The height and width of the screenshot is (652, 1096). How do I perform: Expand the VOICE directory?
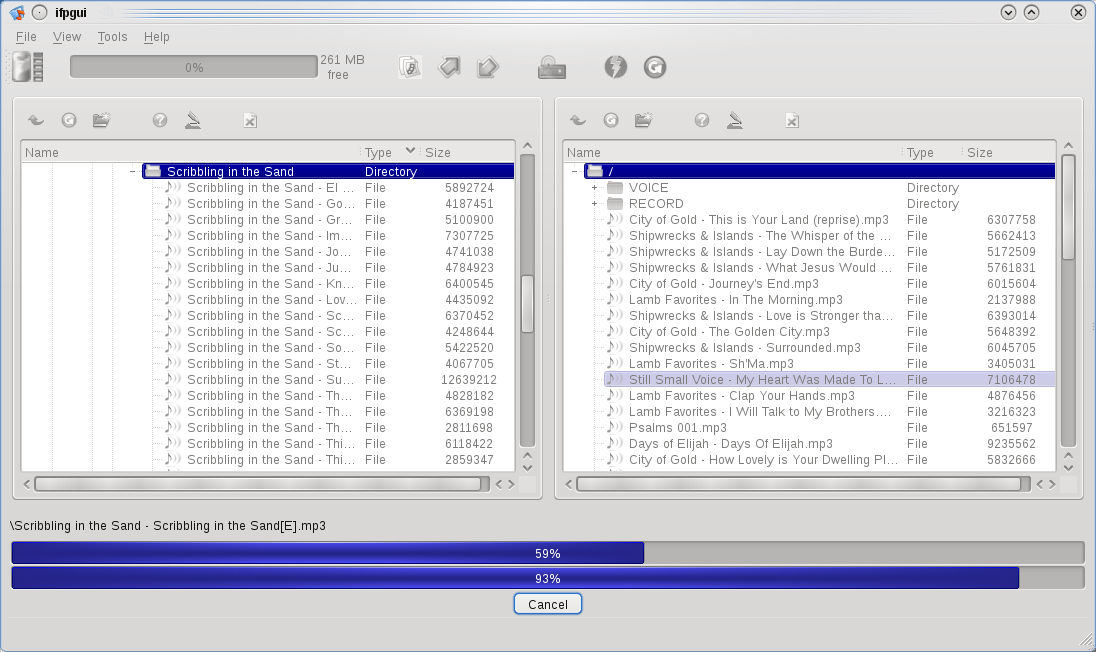coord(594,188)
